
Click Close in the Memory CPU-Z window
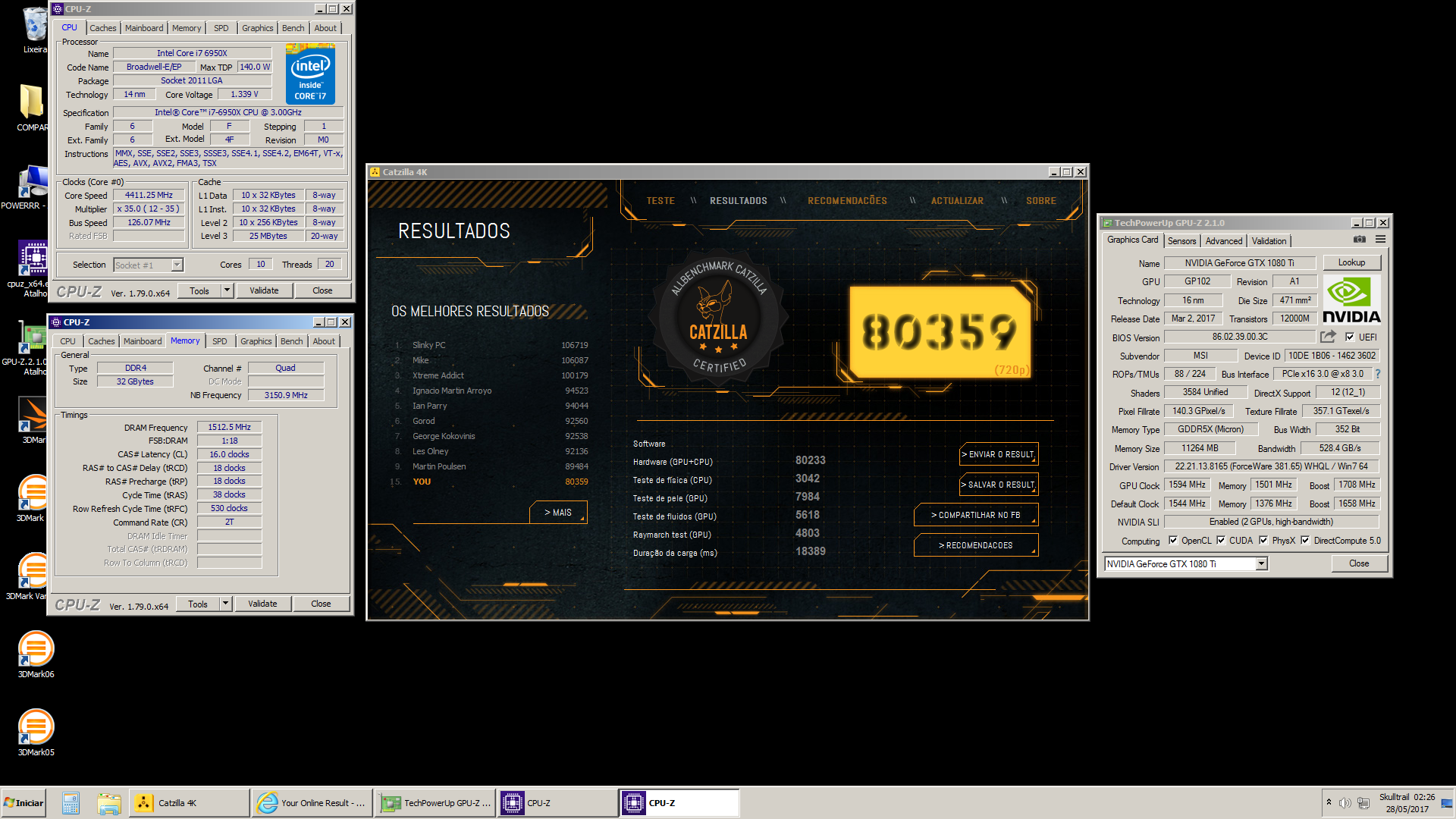click(x=321, y=604)
